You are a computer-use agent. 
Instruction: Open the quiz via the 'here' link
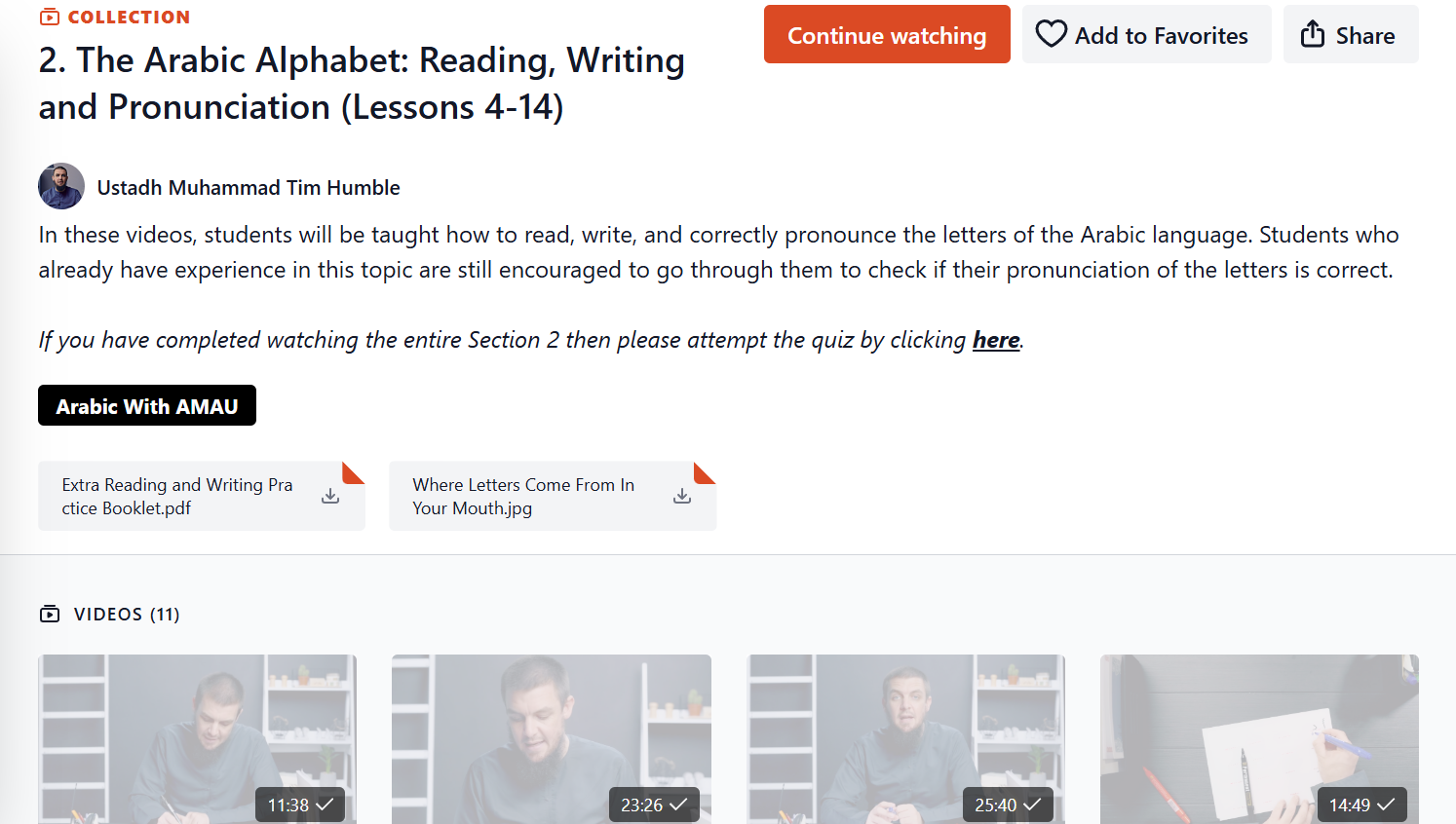coord(996,340)
